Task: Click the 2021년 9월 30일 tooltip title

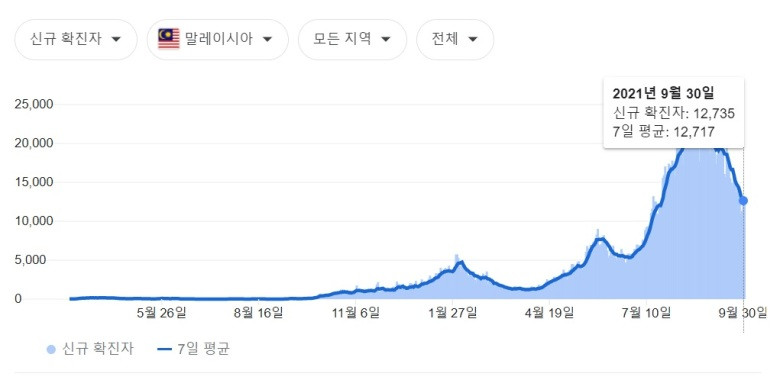Action: (663, 93)
